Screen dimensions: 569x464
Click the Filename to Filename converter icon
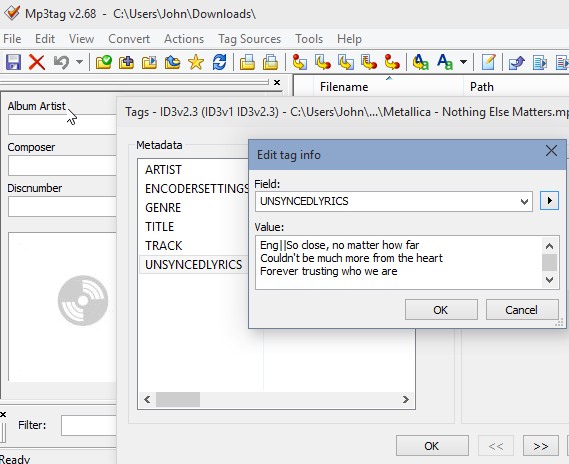(346, 62)
